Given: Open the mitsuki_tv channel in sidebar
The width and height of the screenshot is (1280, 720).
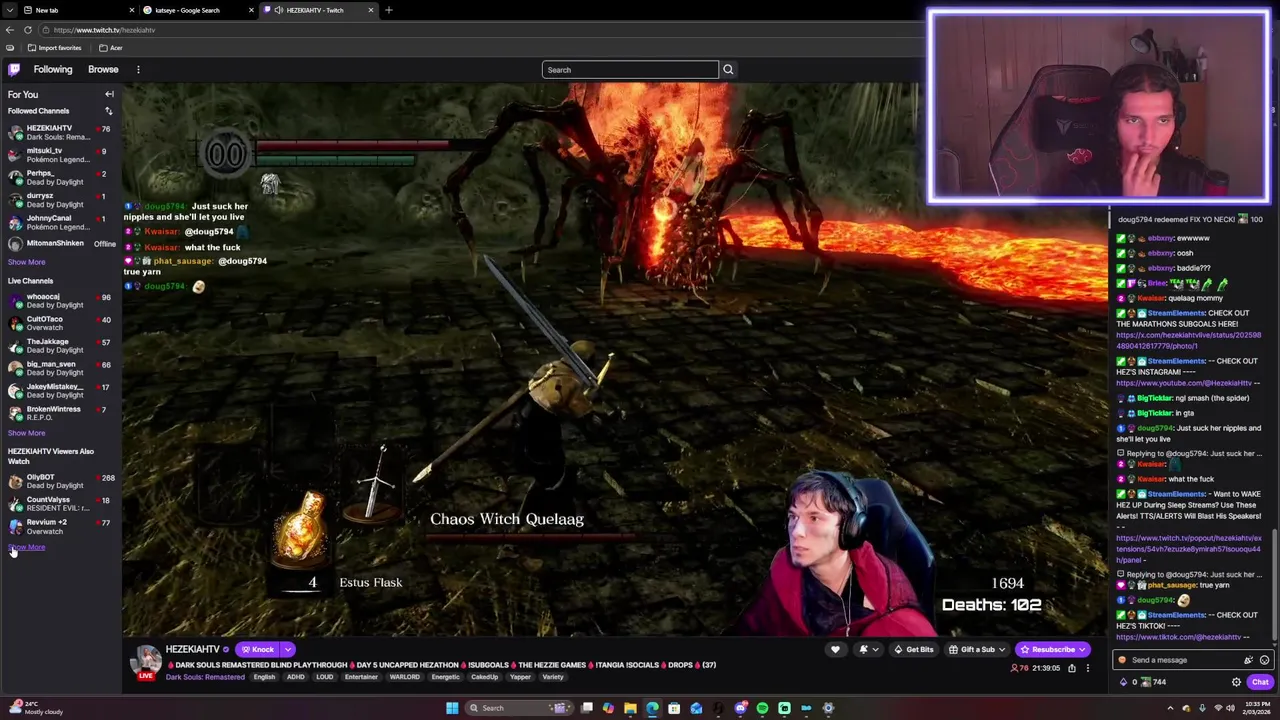Looking at the screenshot, I should 60,155.
